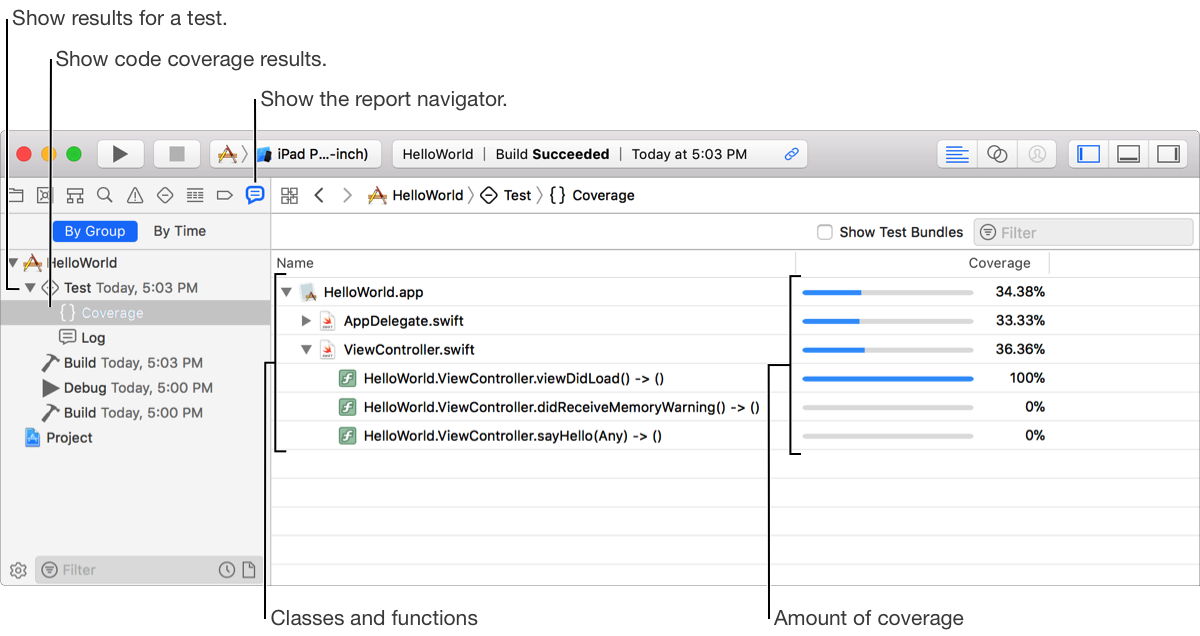Enable the Show Test Bundles checkbox
1200x636 pixels.
[825, 232]
